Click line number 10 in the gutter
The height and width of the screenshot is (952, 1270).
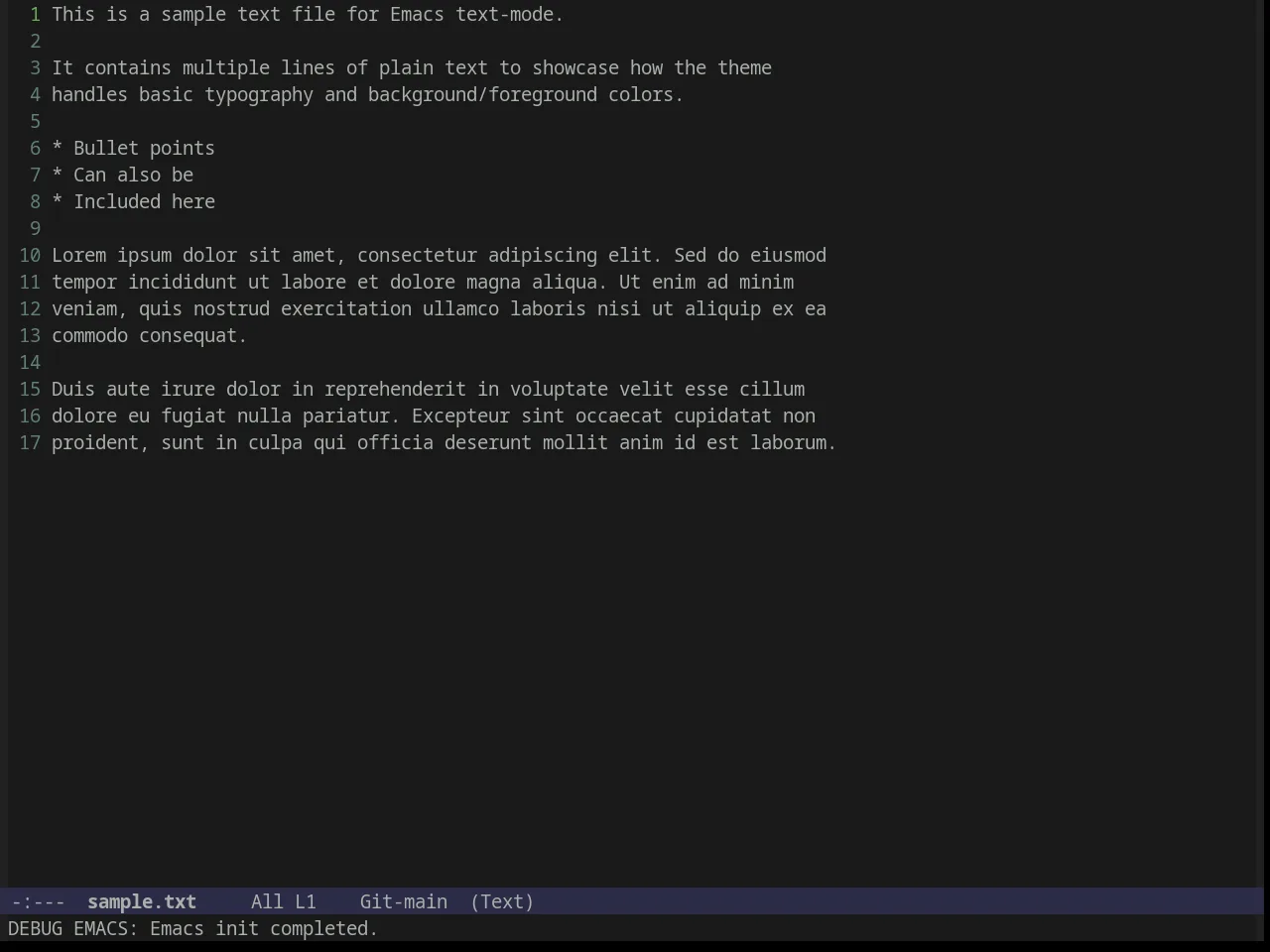click(x=30, y=255)
